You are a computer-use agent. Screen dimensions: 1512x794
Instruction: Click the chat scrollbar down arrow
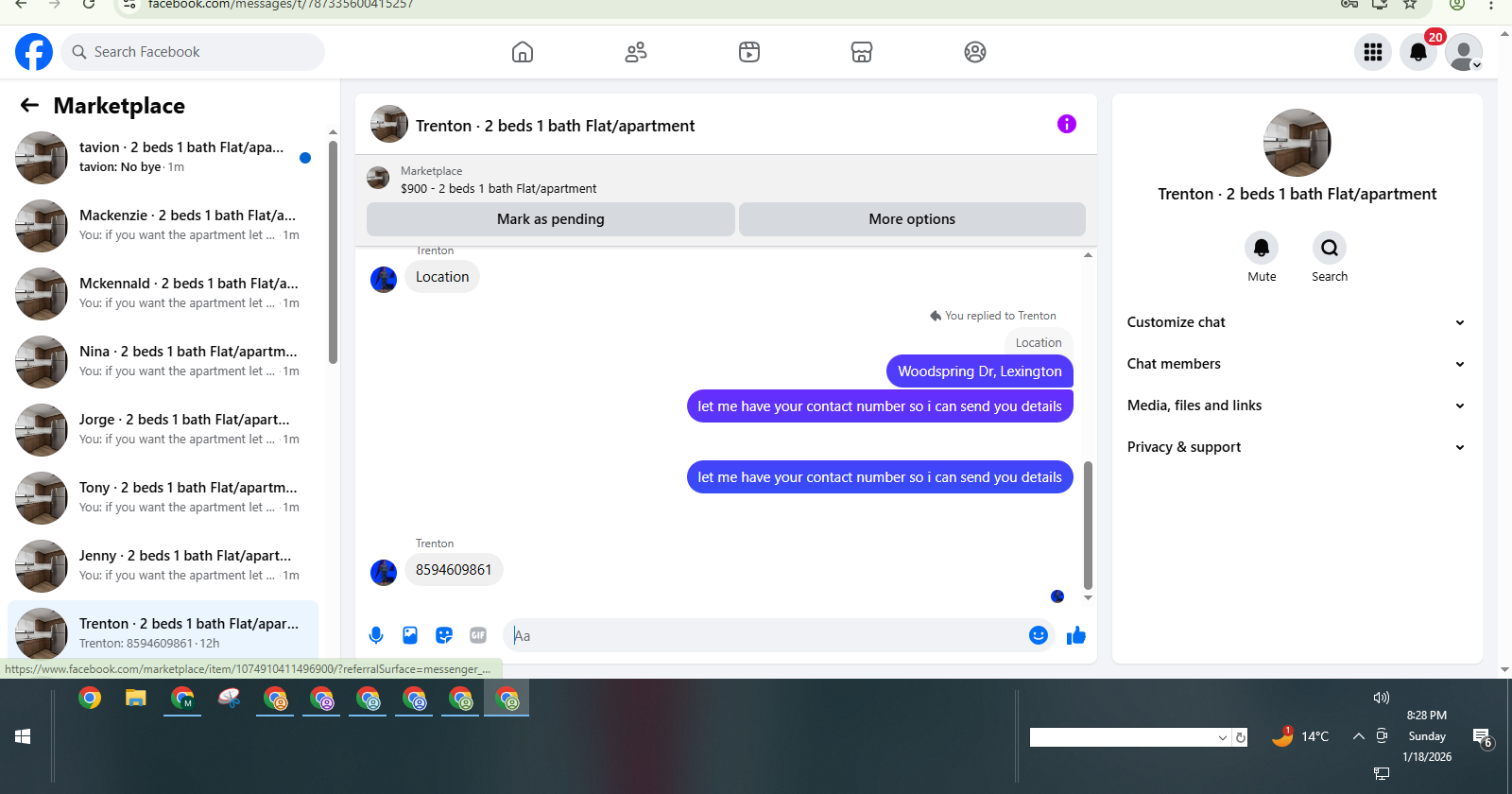click(x=1088, y=597)
